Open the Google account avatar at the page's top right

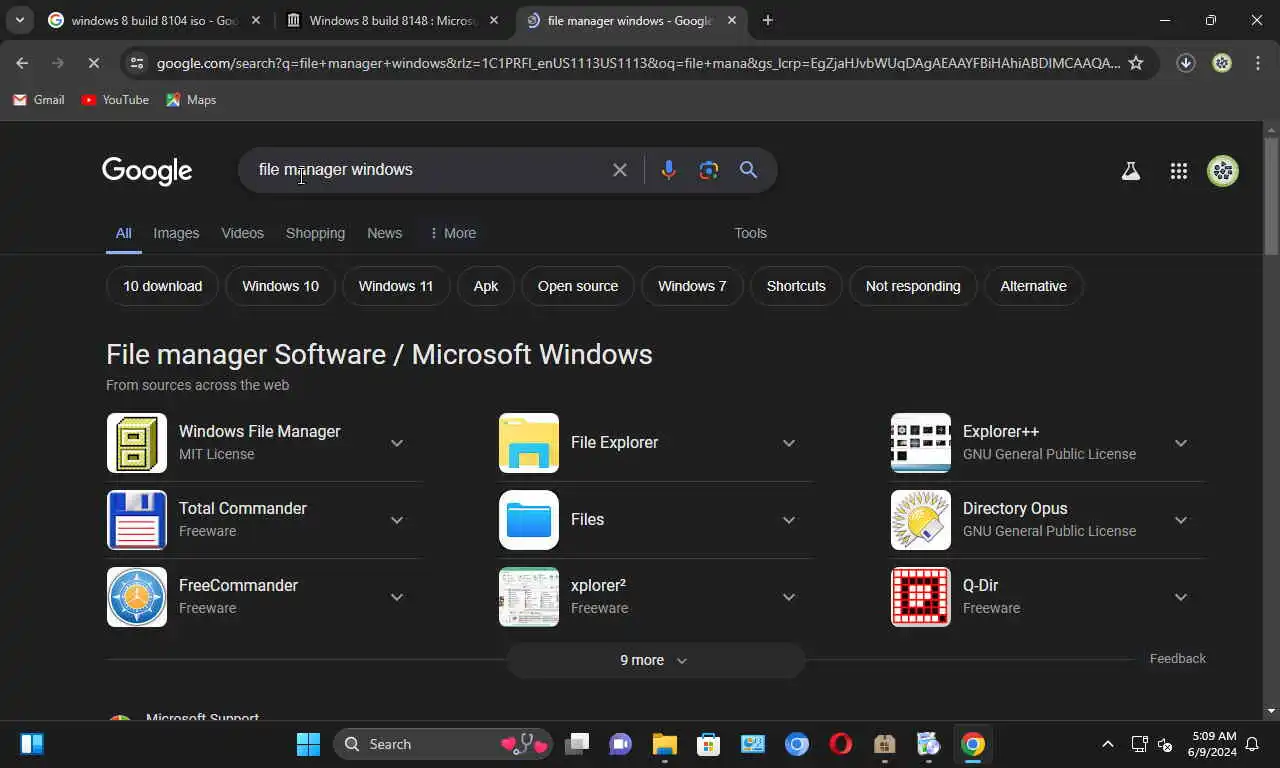click(1223, 171)
